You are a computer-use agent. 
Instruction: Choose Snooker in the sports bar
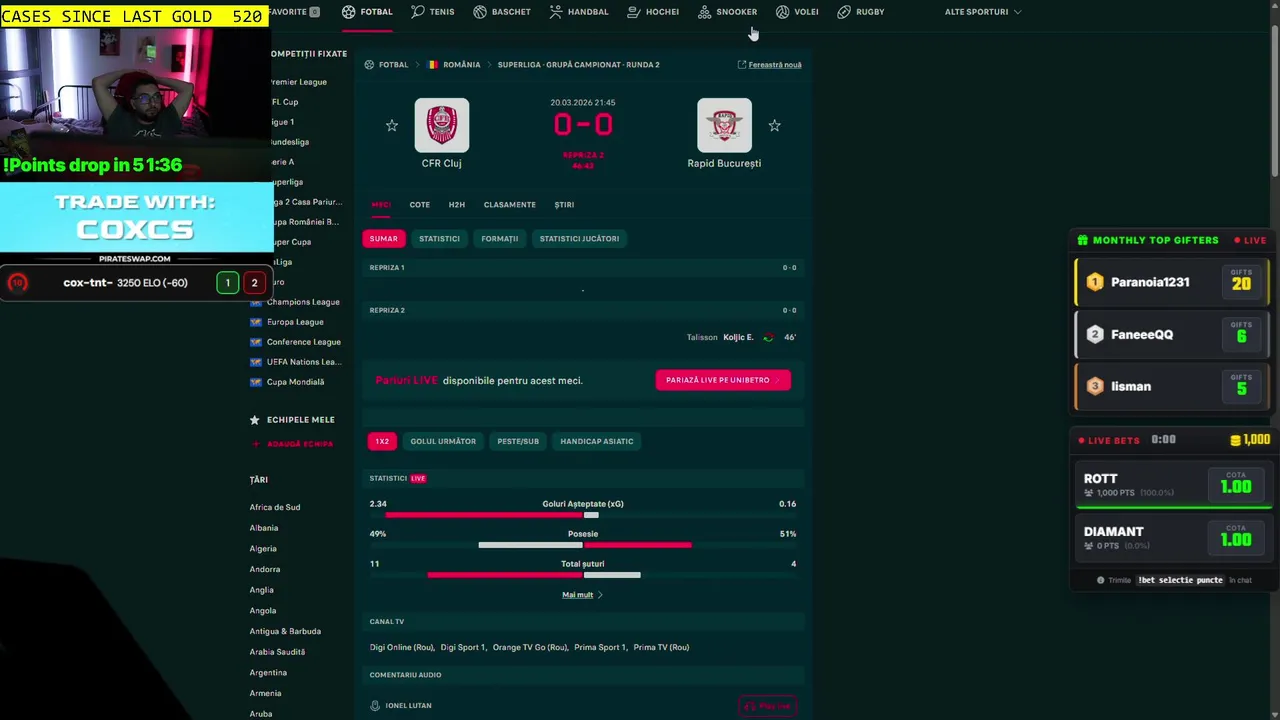(x=727, y=12)
